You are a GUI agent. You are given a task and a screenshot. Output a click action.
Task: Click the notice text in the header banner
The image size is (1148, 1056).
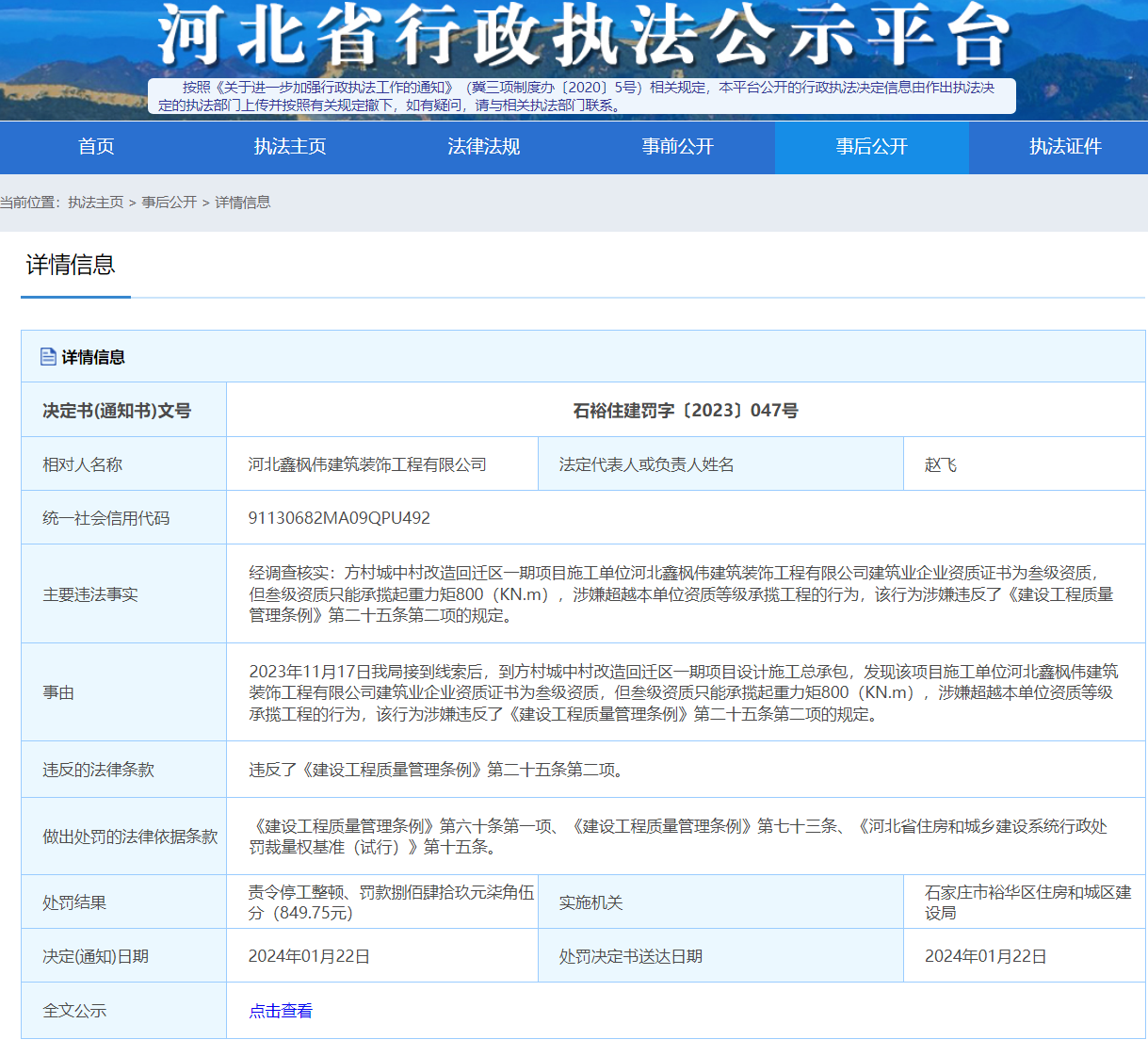point(581,96)
